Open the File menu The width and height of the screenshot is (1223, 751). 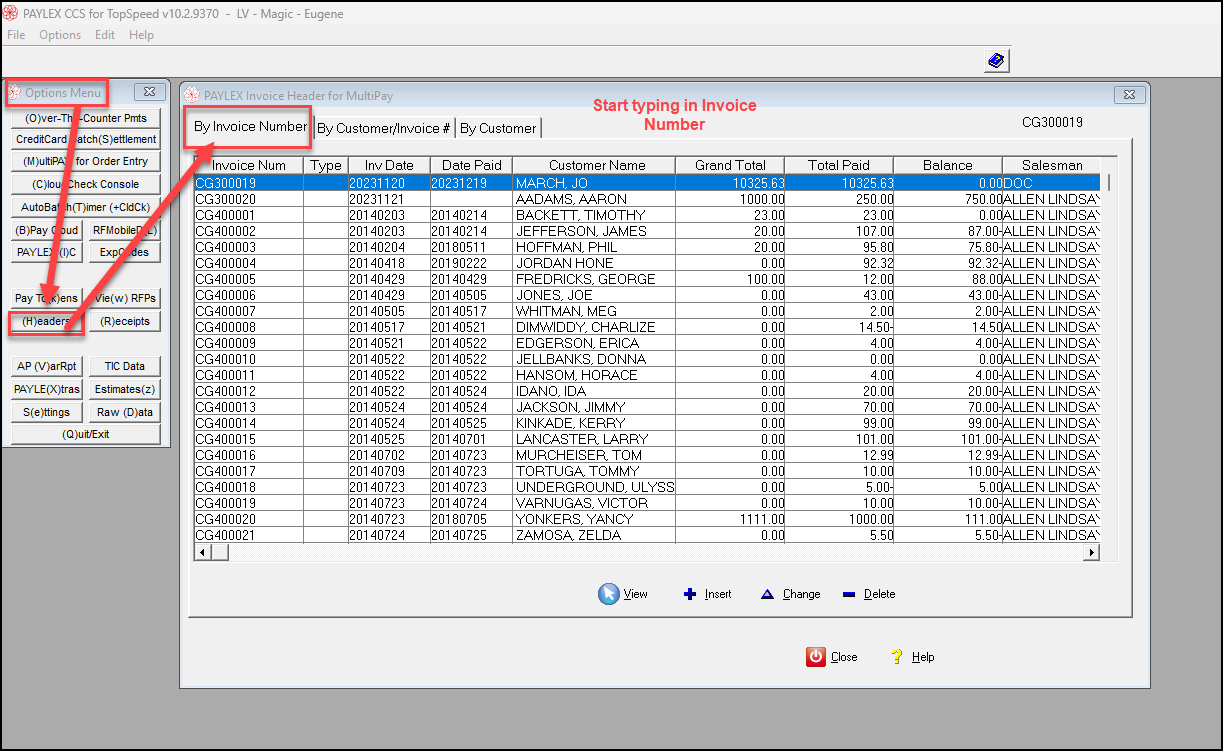16,35
